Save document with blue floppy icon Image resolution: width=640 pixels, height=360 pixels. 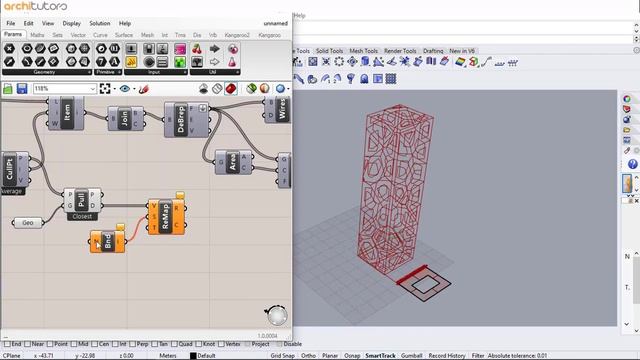[22, 89]
